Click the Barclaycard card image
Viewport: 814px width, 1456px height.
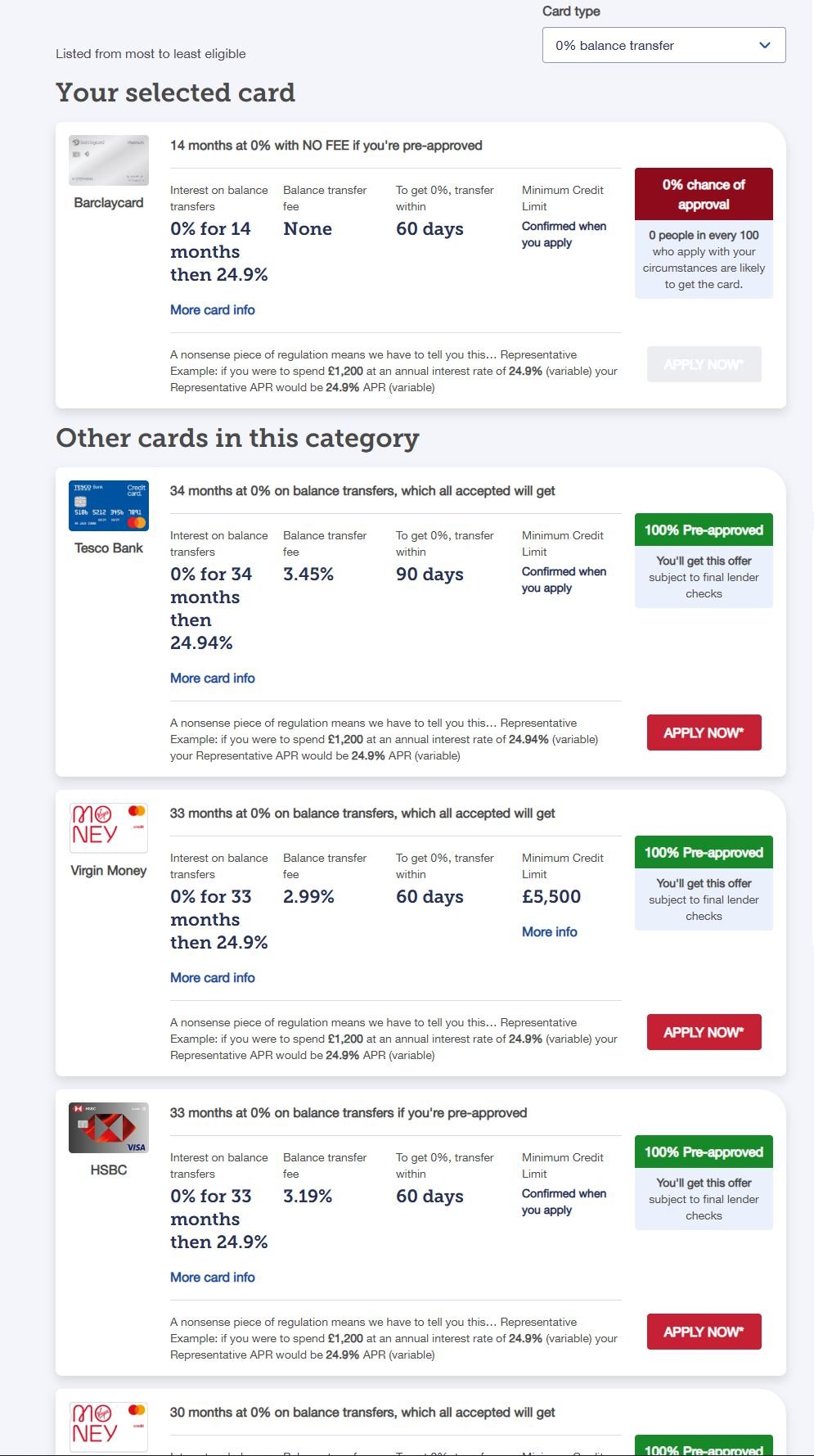109,160
